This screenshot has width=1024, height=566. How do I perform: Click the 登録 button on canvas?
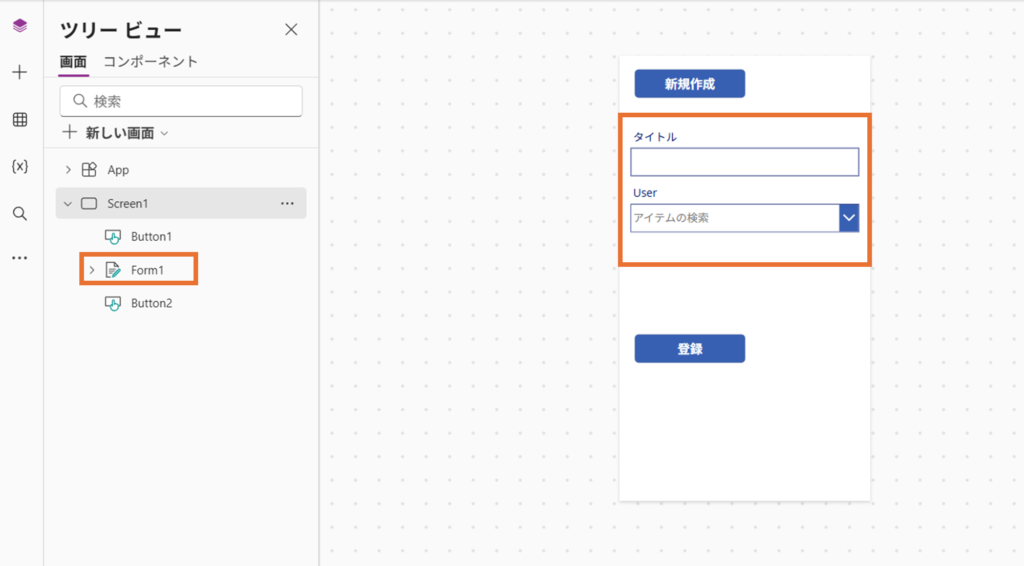pos(690,349)
